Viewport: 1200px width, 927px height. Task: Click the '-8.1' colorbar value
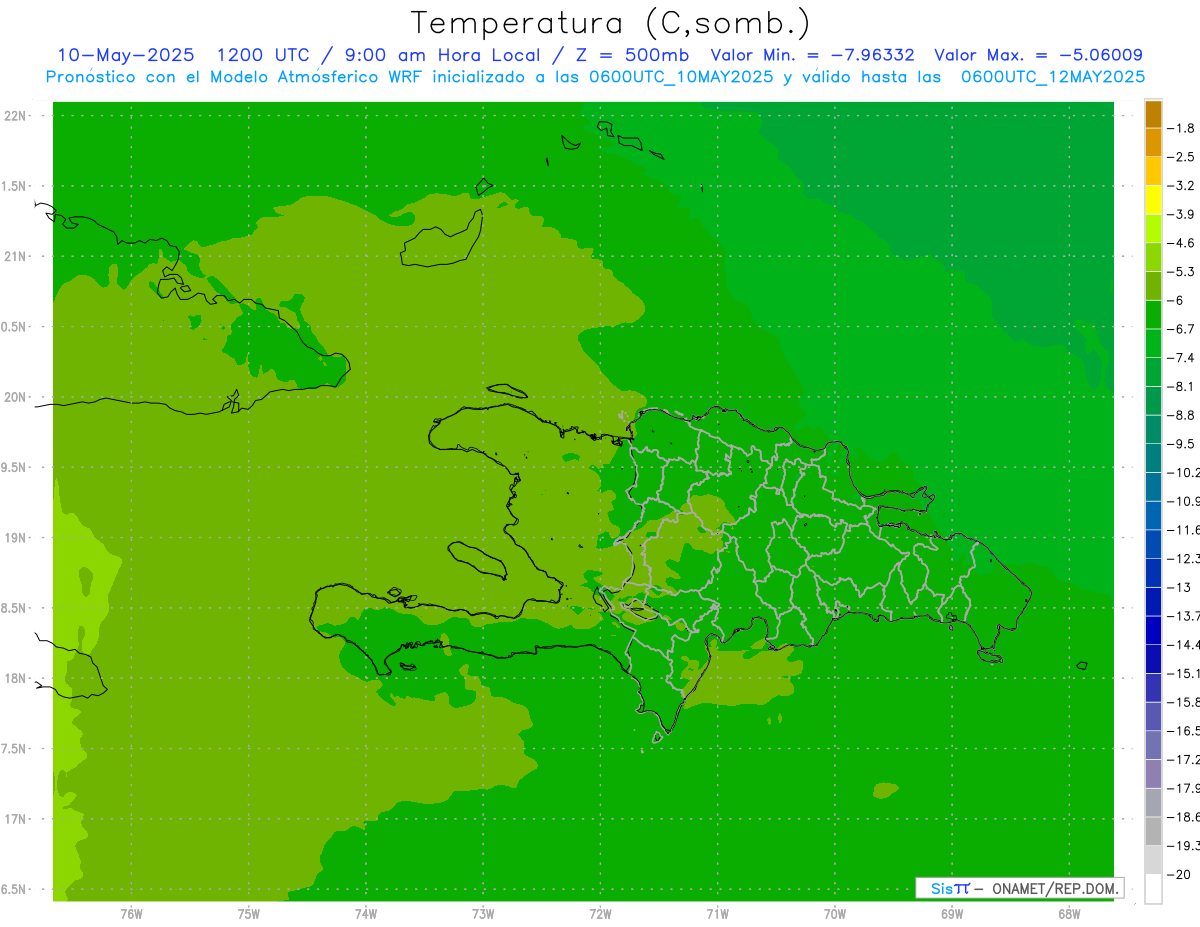click(x=1183, y=386)
